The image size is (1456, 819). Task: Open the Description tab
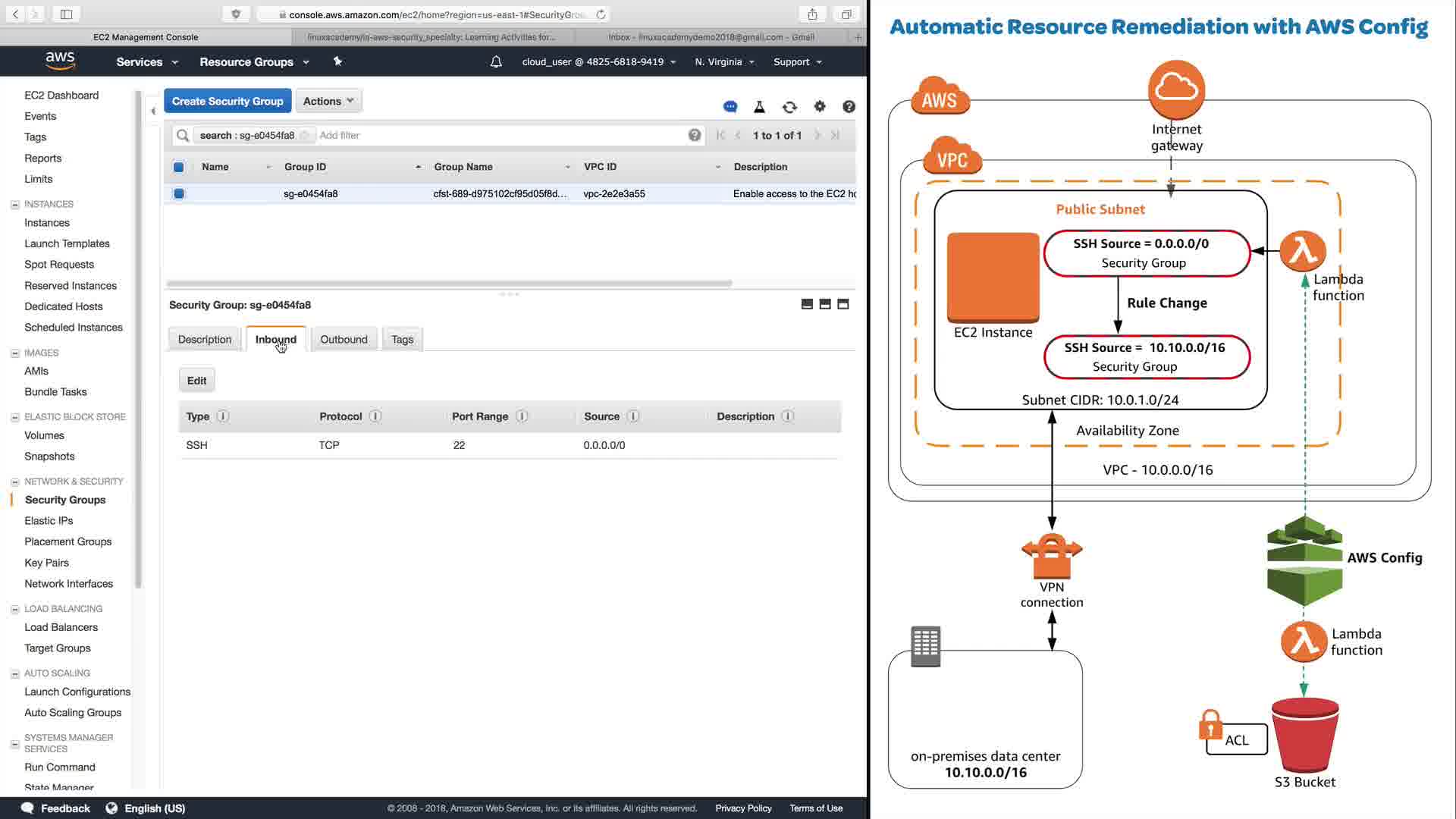(204, 339)
